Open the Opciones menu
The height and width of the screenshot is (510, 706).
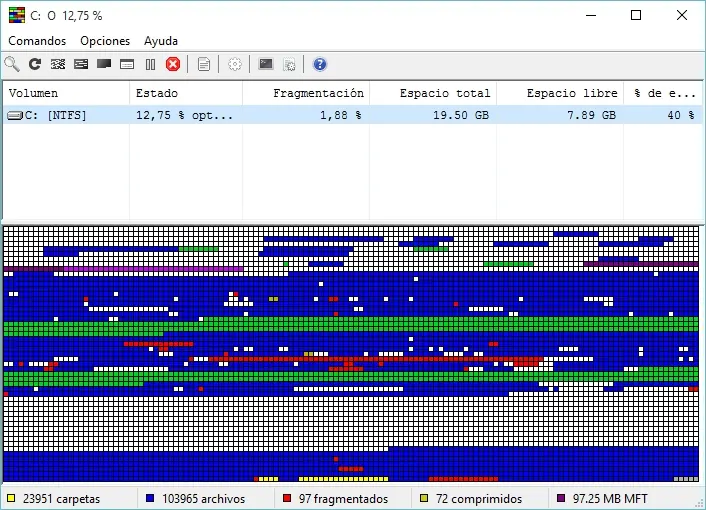pos(105,41)
